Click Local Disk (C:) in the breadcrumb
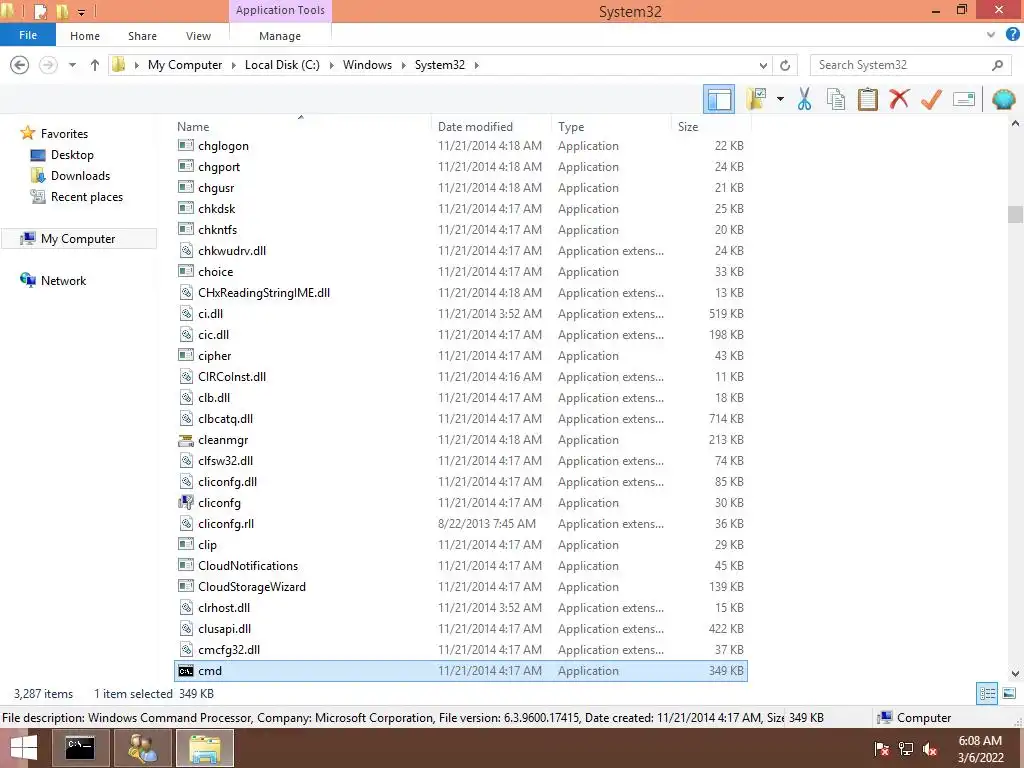This screenshot has height=768, width=1024. point(282,65)
